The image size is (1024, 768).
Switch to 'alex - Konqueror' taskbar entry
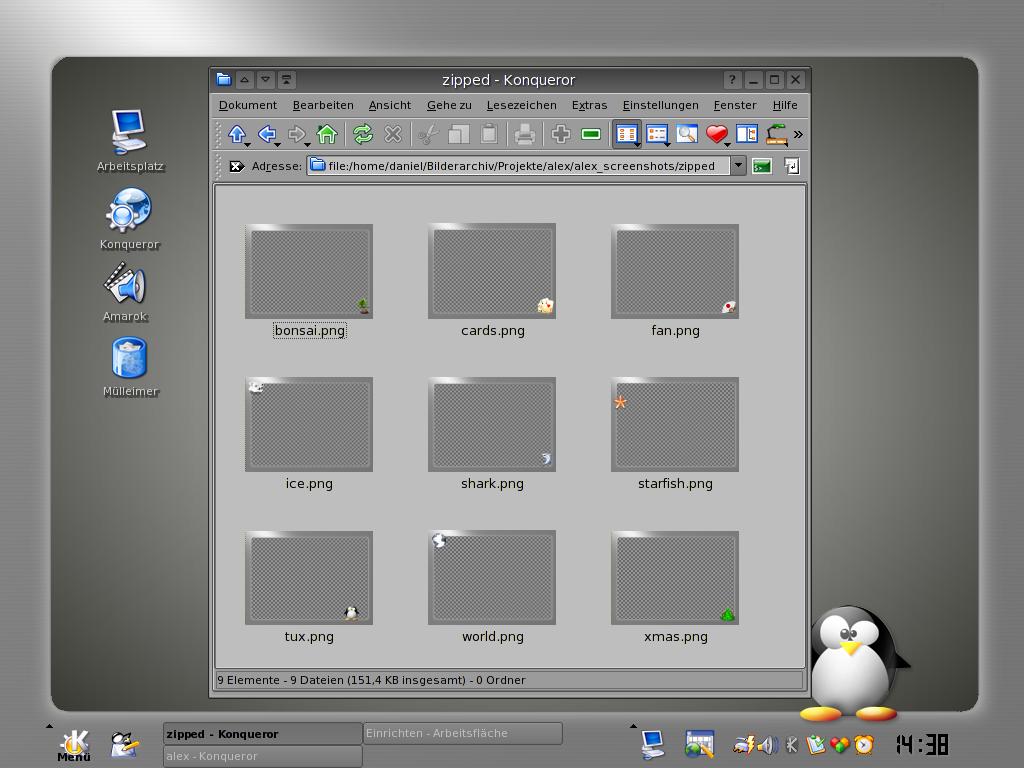[x=262, y=756]
